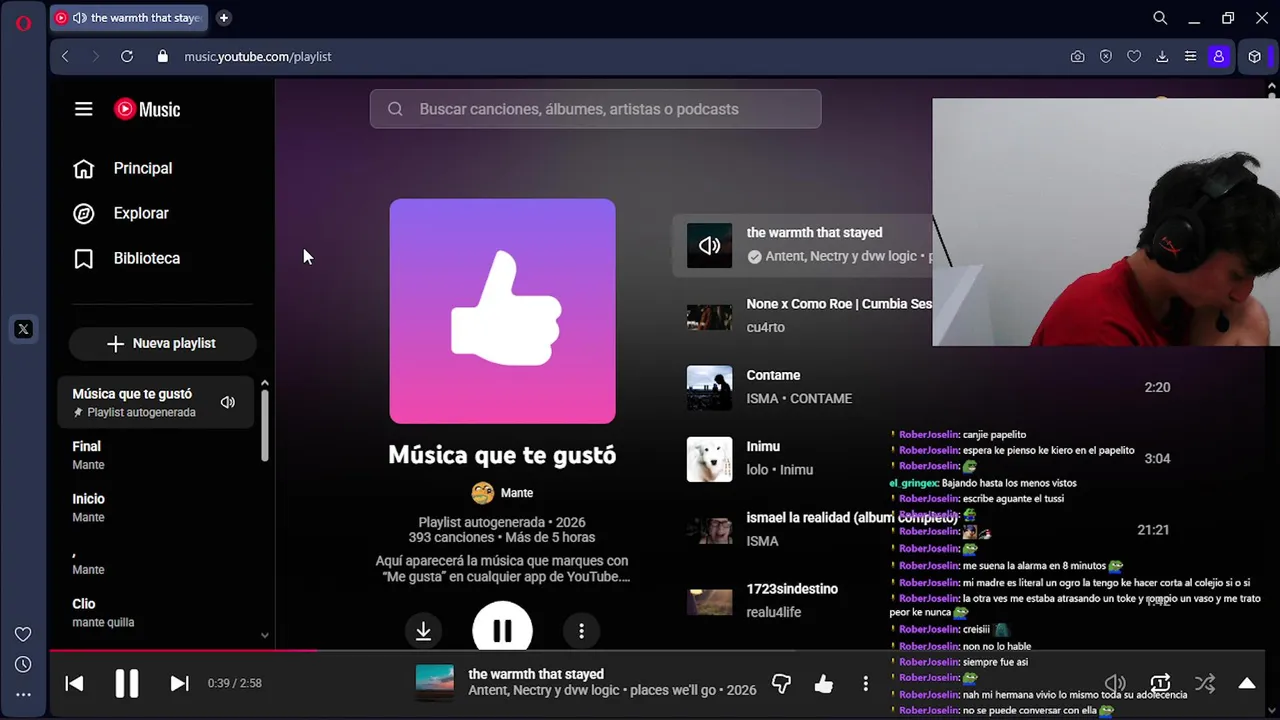Open the X Twitter sidebar panel
The height and width of the screenshot is (720, 1280).
coord(23,329)
